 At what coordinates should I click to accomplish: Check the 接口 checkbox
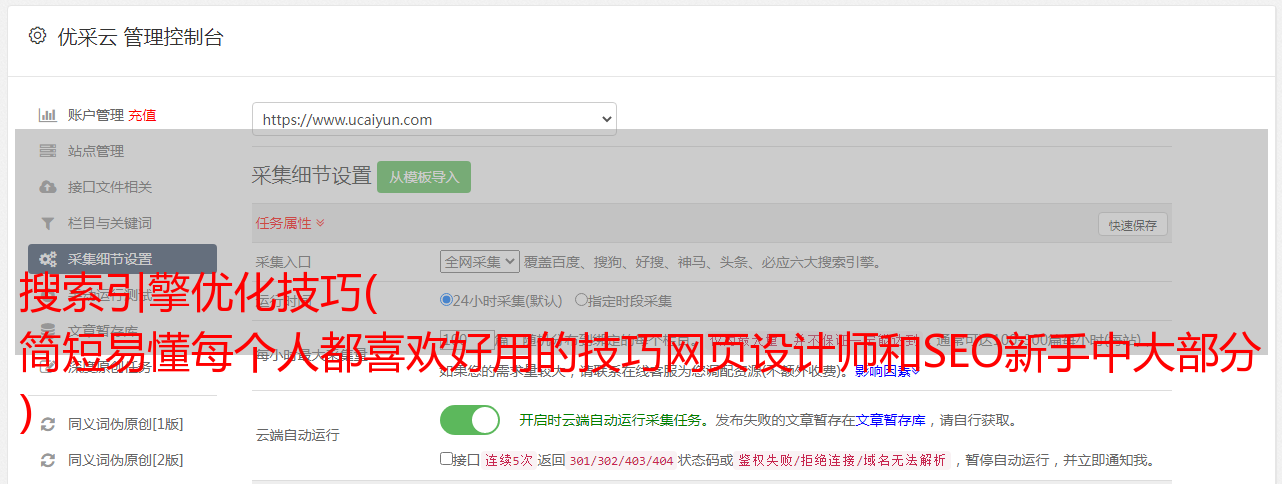(446, 459)
